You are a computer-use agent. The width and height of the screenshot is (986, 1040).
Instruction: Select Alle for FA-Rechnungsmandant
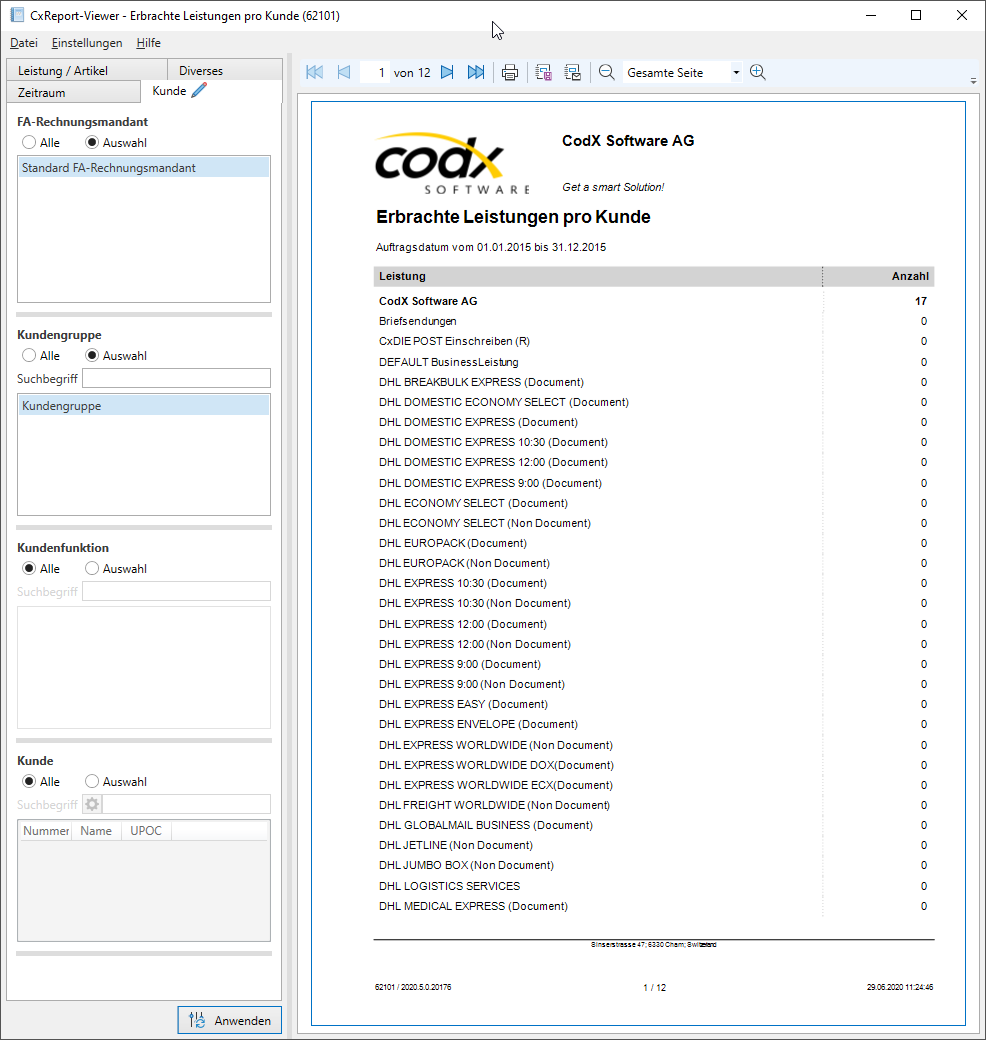point(41,143)
